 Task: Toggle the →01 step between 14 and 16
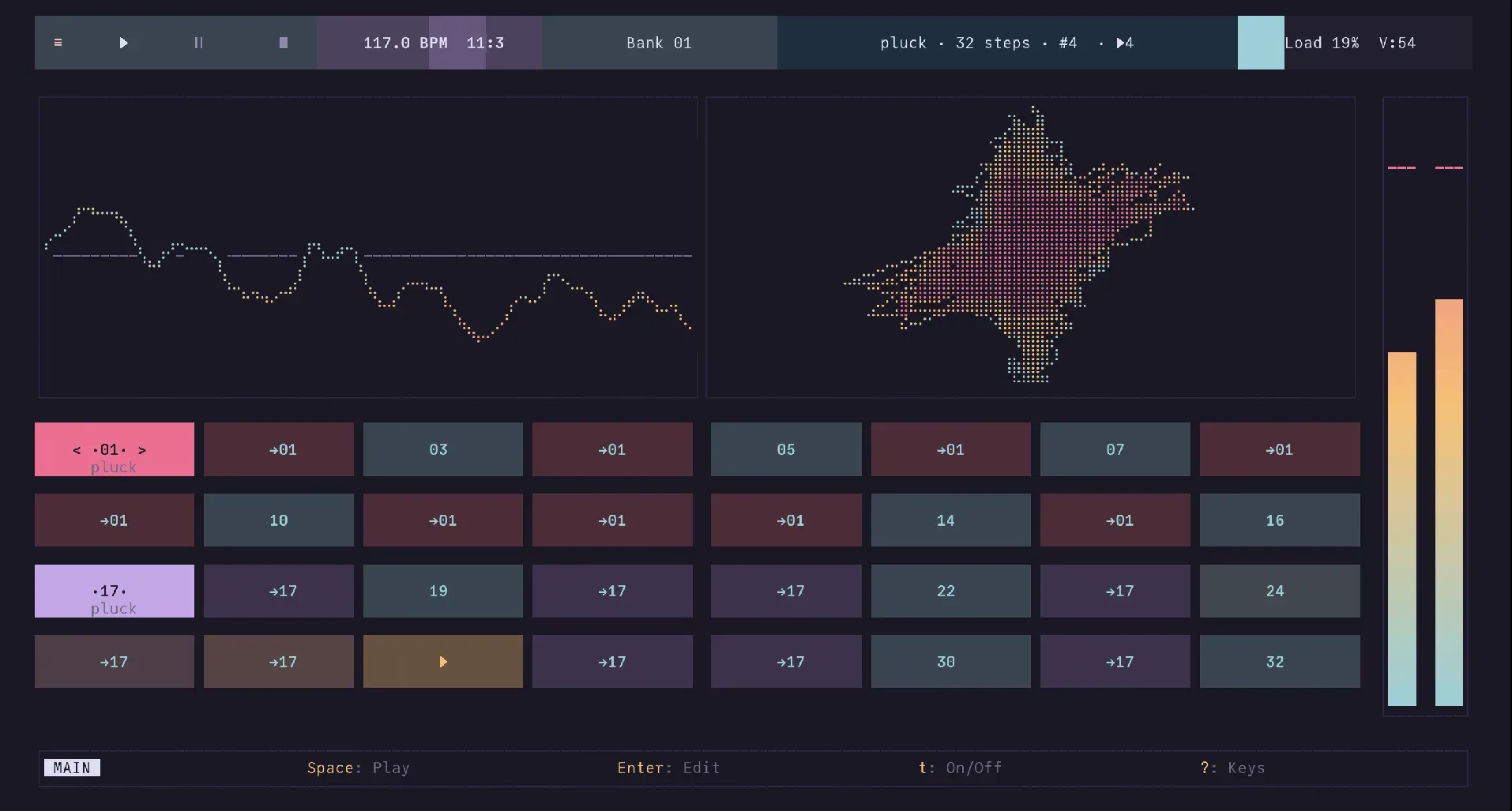[1115, 520]
